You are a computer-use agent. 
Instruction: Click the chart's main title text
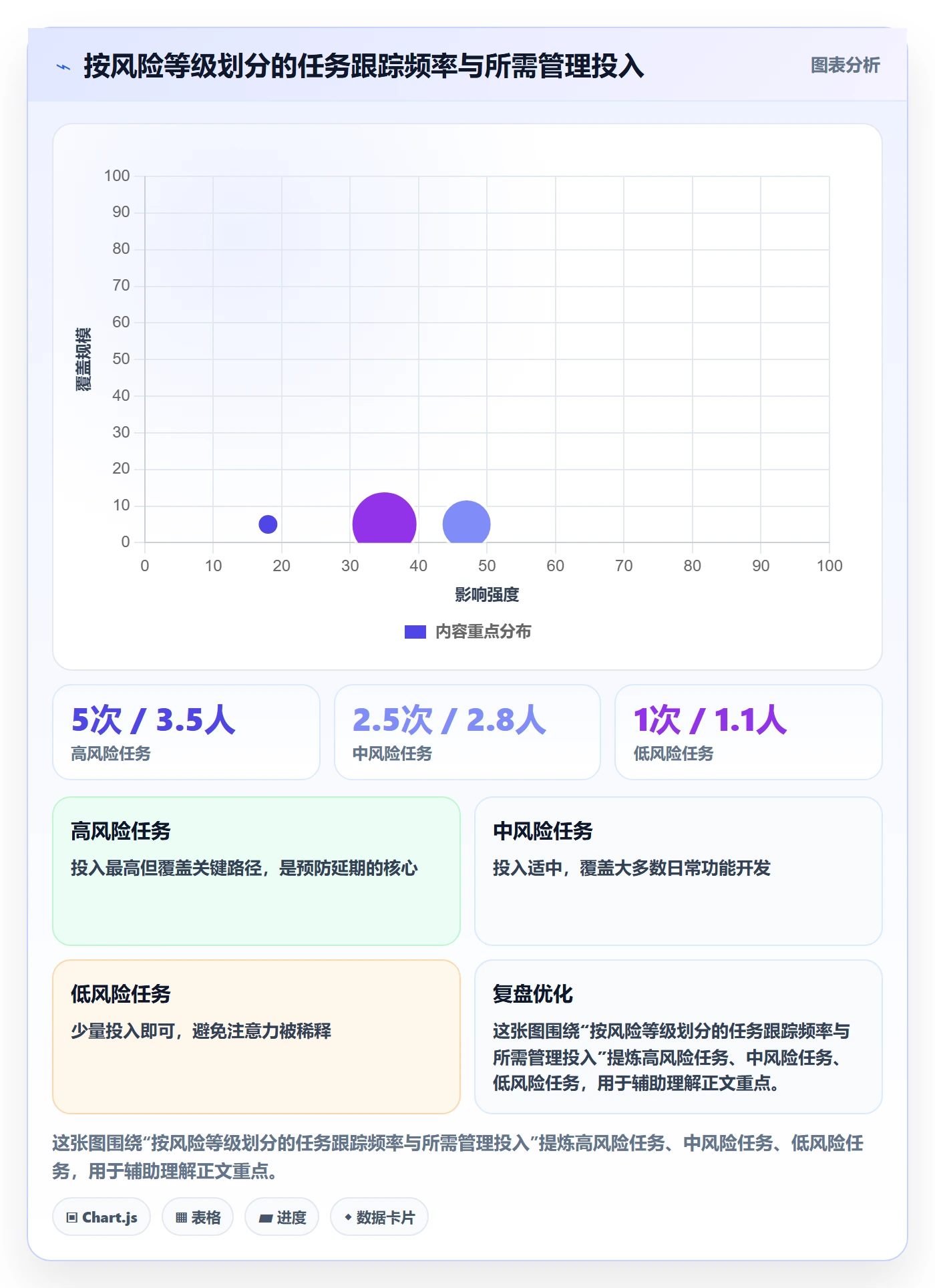363,66
